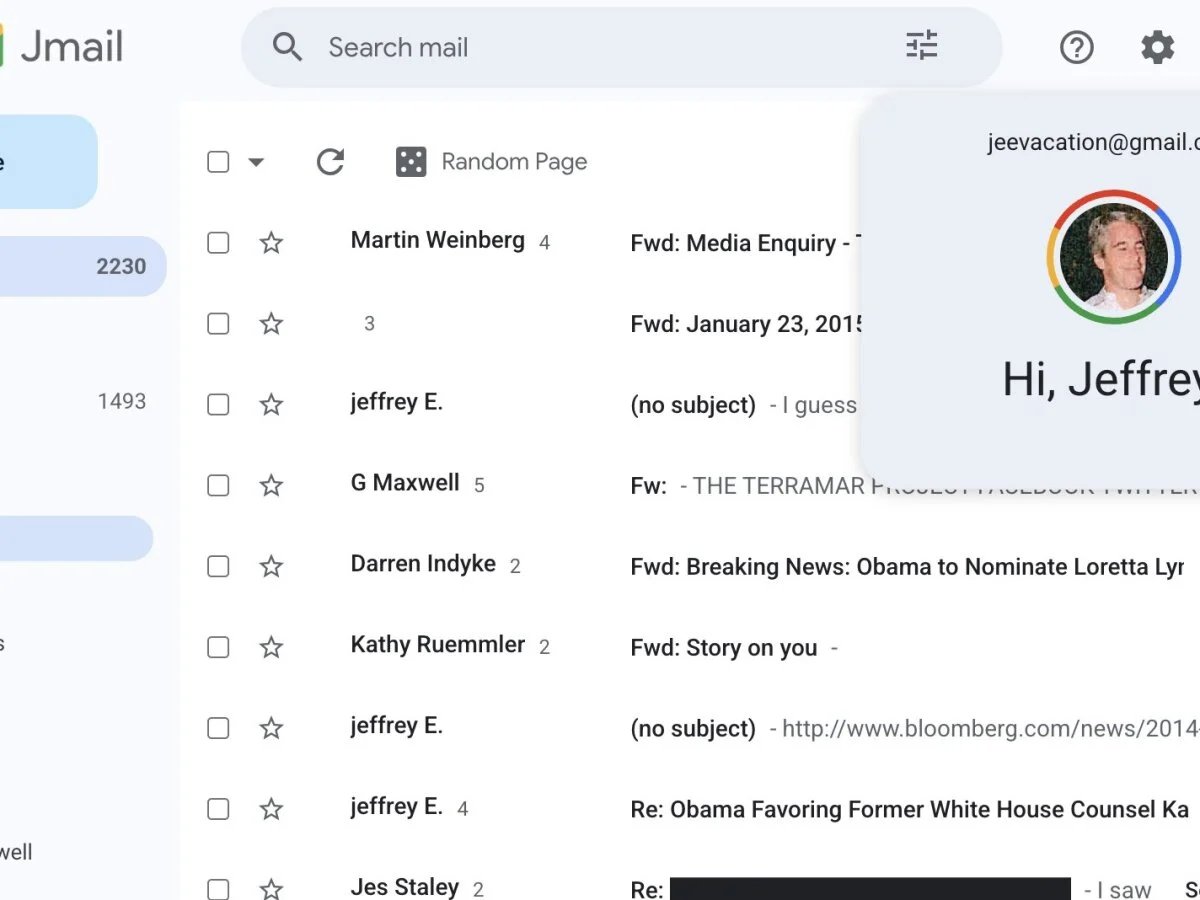
Task: Click sender name Darren Indyke
Action: coord(423,563)
